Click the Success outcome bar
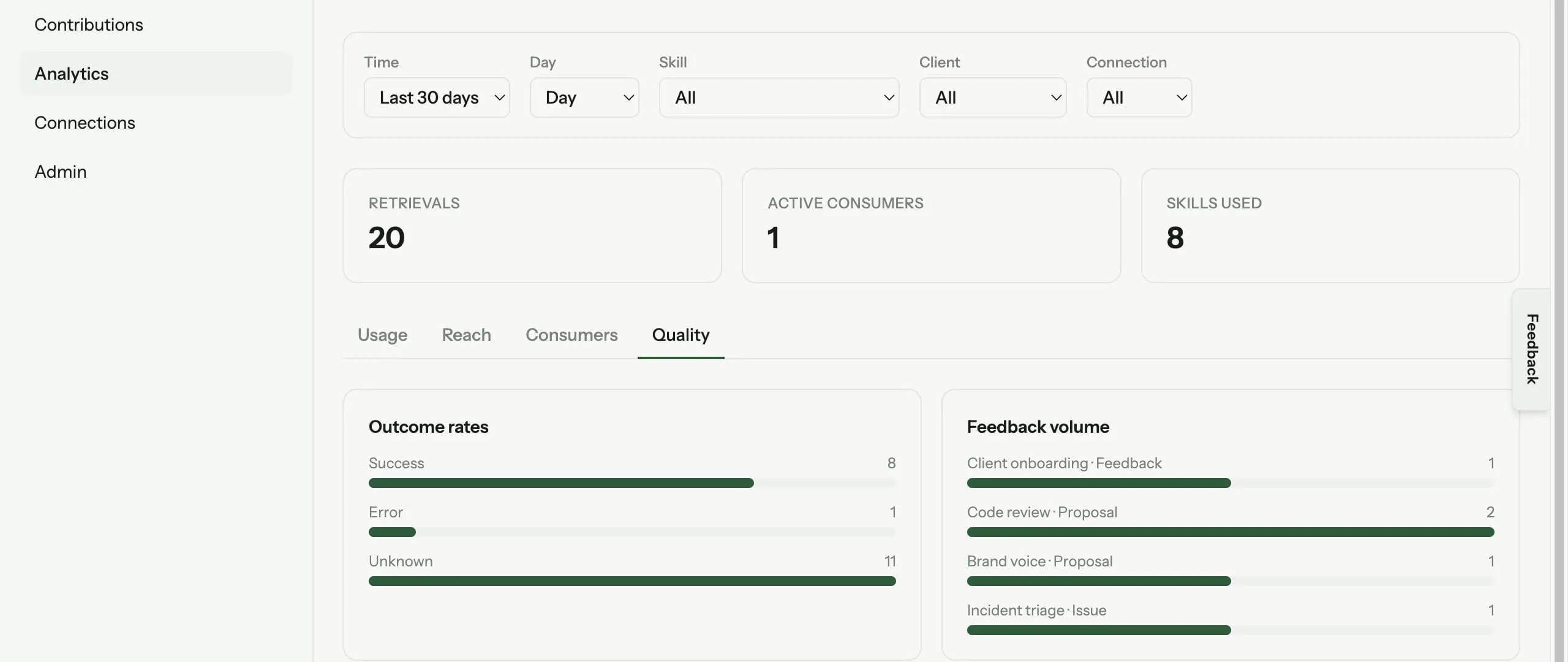This screenshot has height=662, width=1568. pos(632,483)
